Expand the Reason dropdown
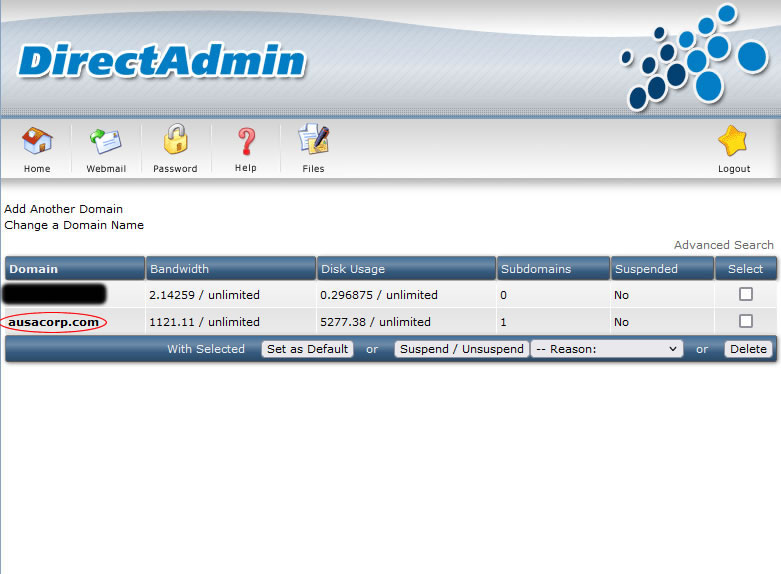This screenshot has width=781, height=574. (606, 349)
